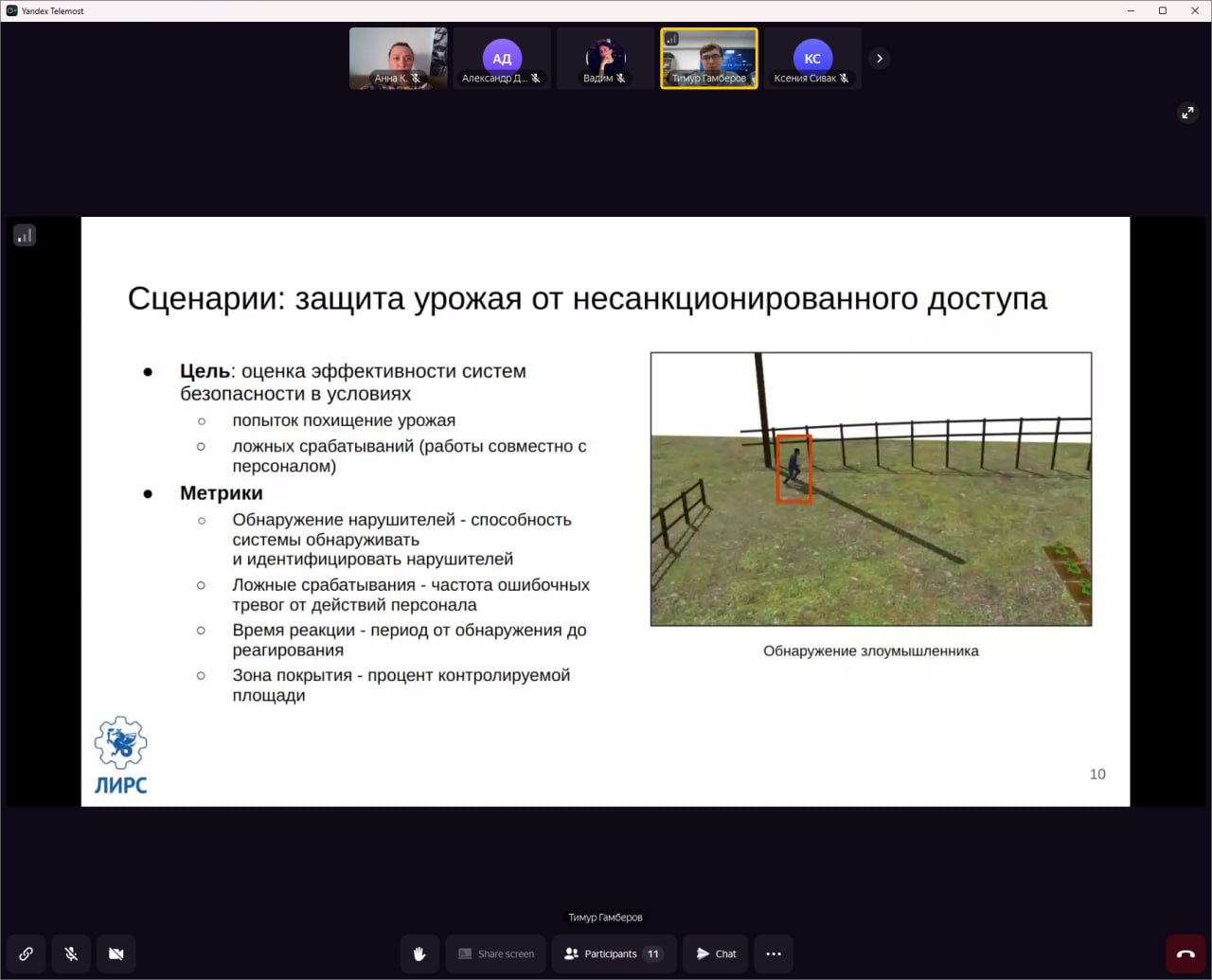
Task: Open the Chat panel
Action: click(715, 953)
